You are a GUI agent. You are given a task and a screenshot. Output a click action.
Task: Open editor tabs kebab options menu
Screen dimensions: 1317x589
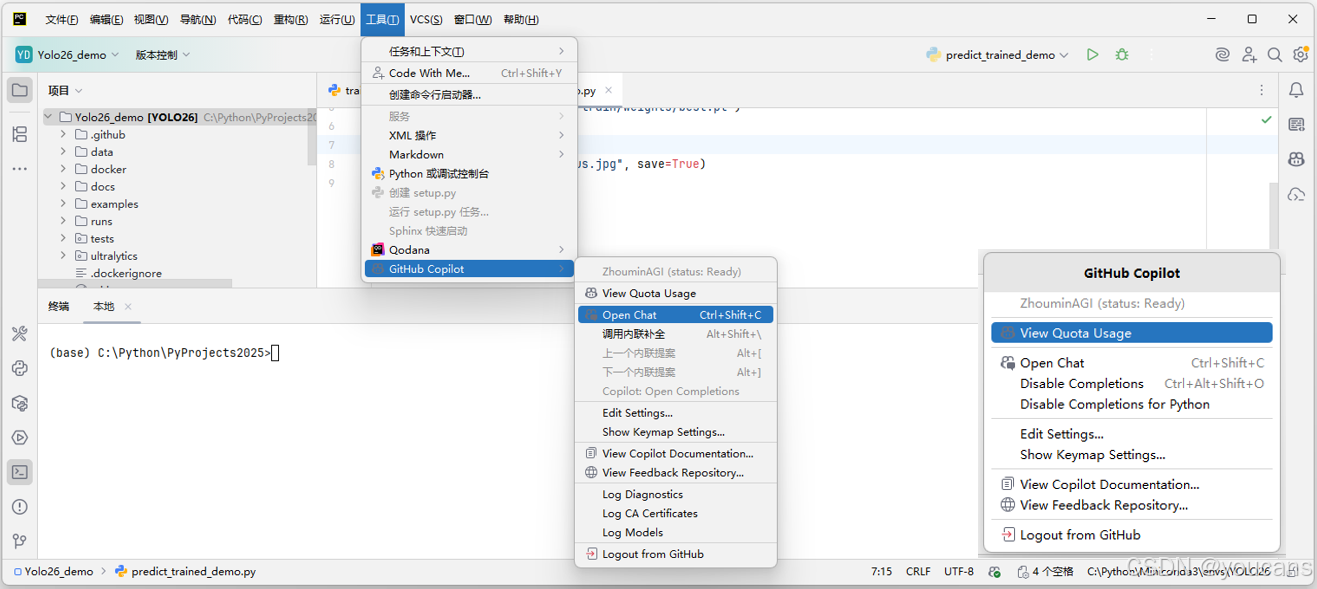point(1264,90)
